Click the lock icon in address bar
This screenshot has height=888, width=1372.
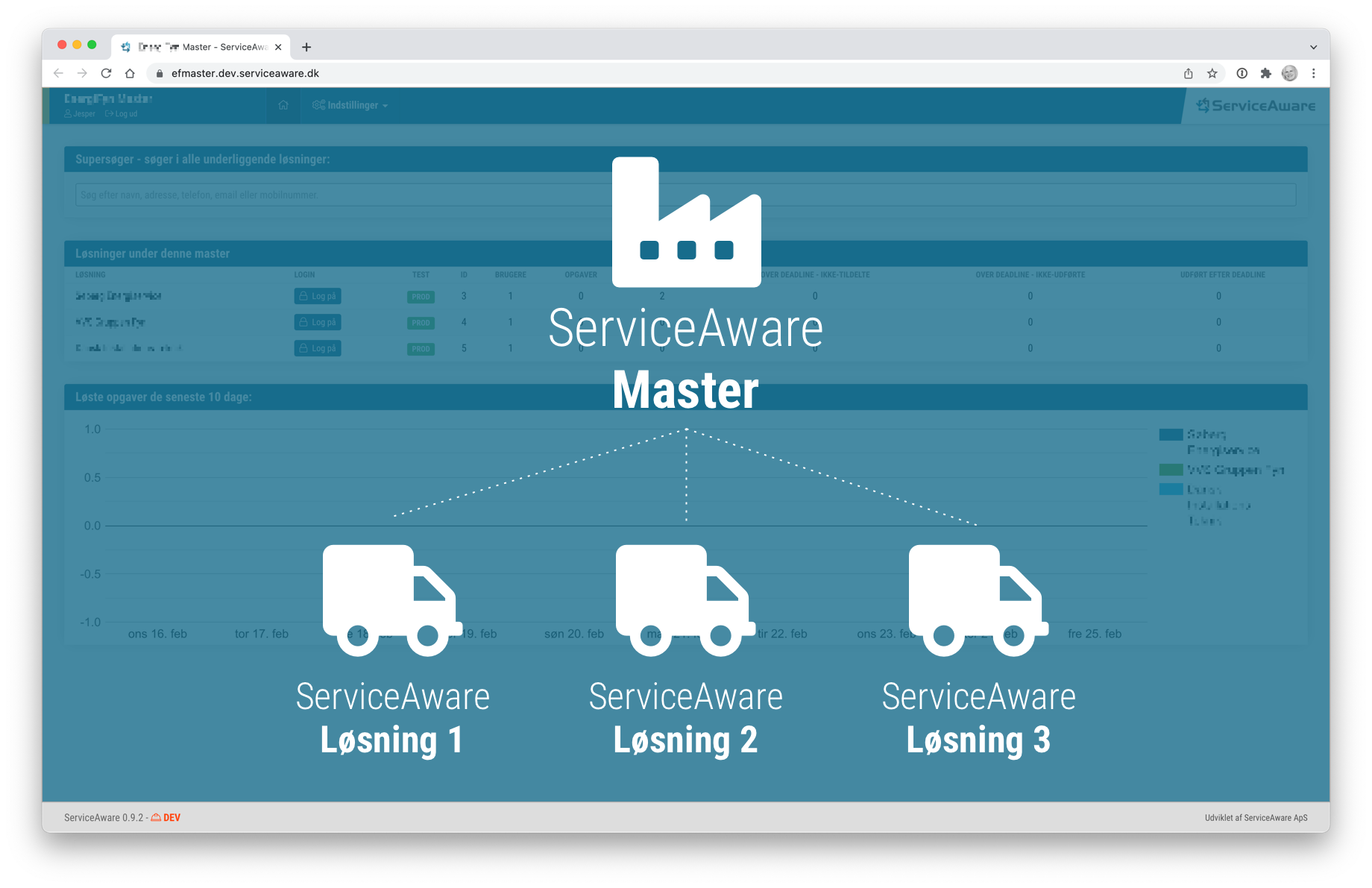tap(159, 73)
